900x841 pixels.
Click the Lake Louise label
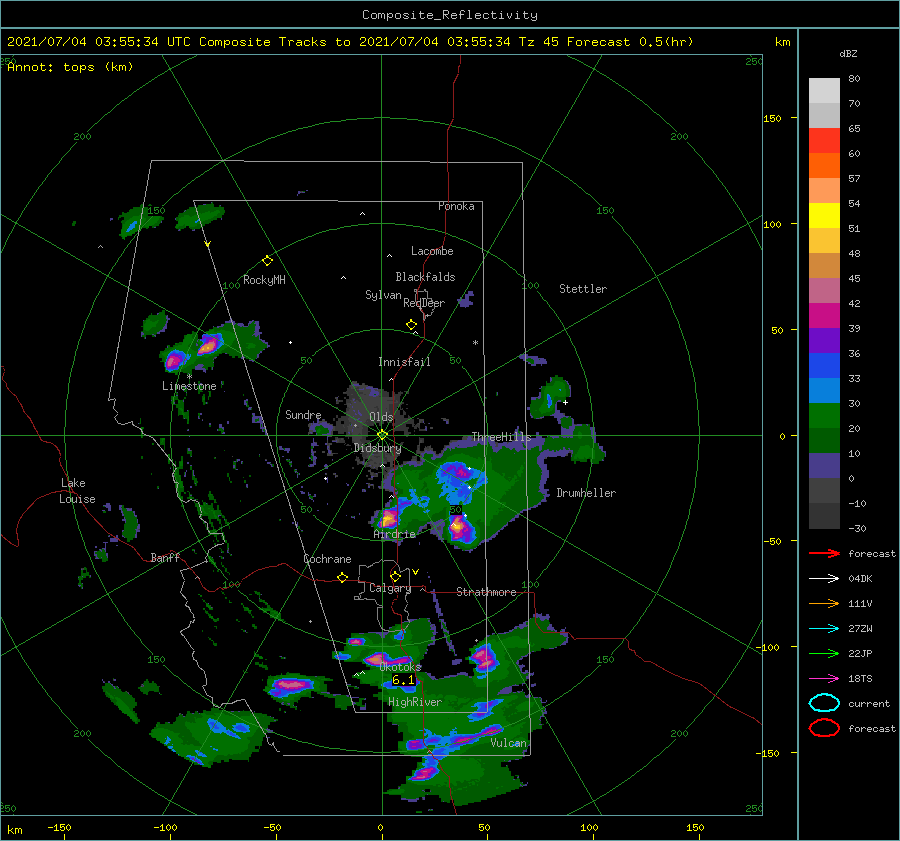[77, 491]
